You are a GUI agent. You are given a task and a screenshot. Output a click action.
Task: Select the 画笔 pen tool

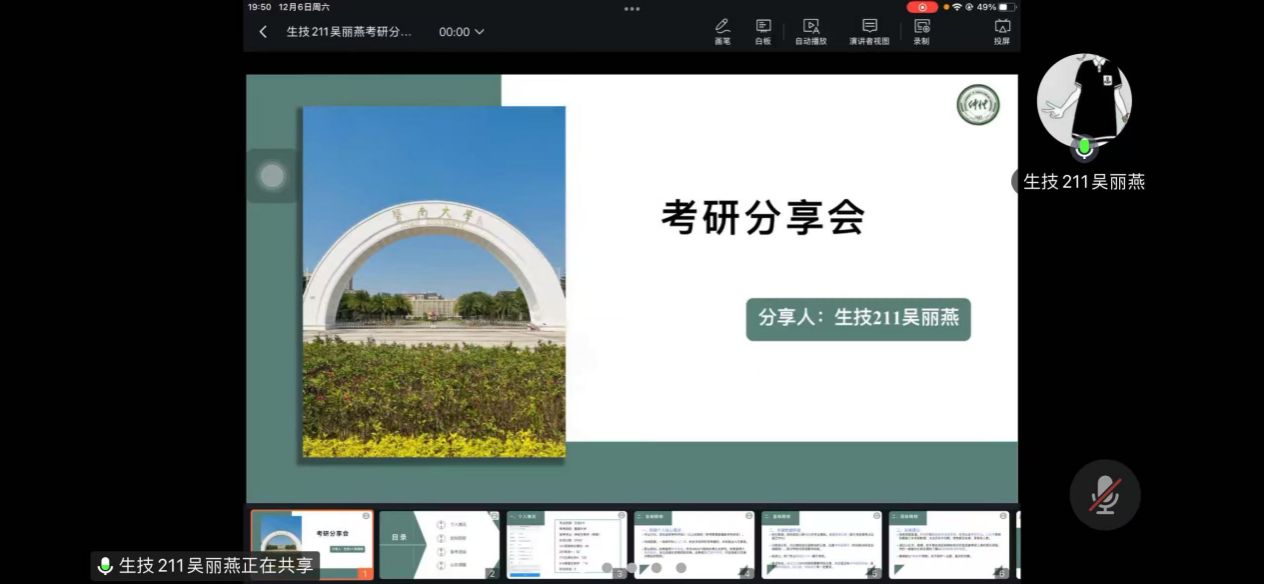click(x=722, y=31)
